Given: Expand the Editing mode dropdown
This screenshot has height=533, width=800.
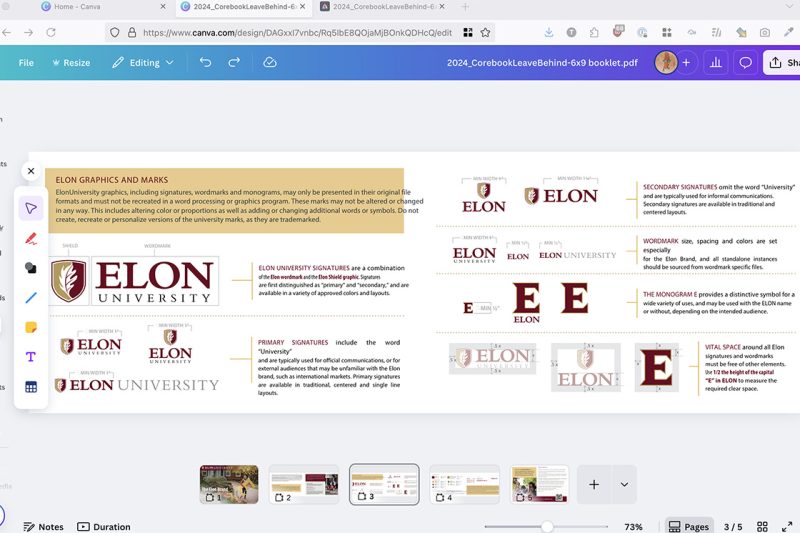Looking at the screenshot, I should (143, 62).
